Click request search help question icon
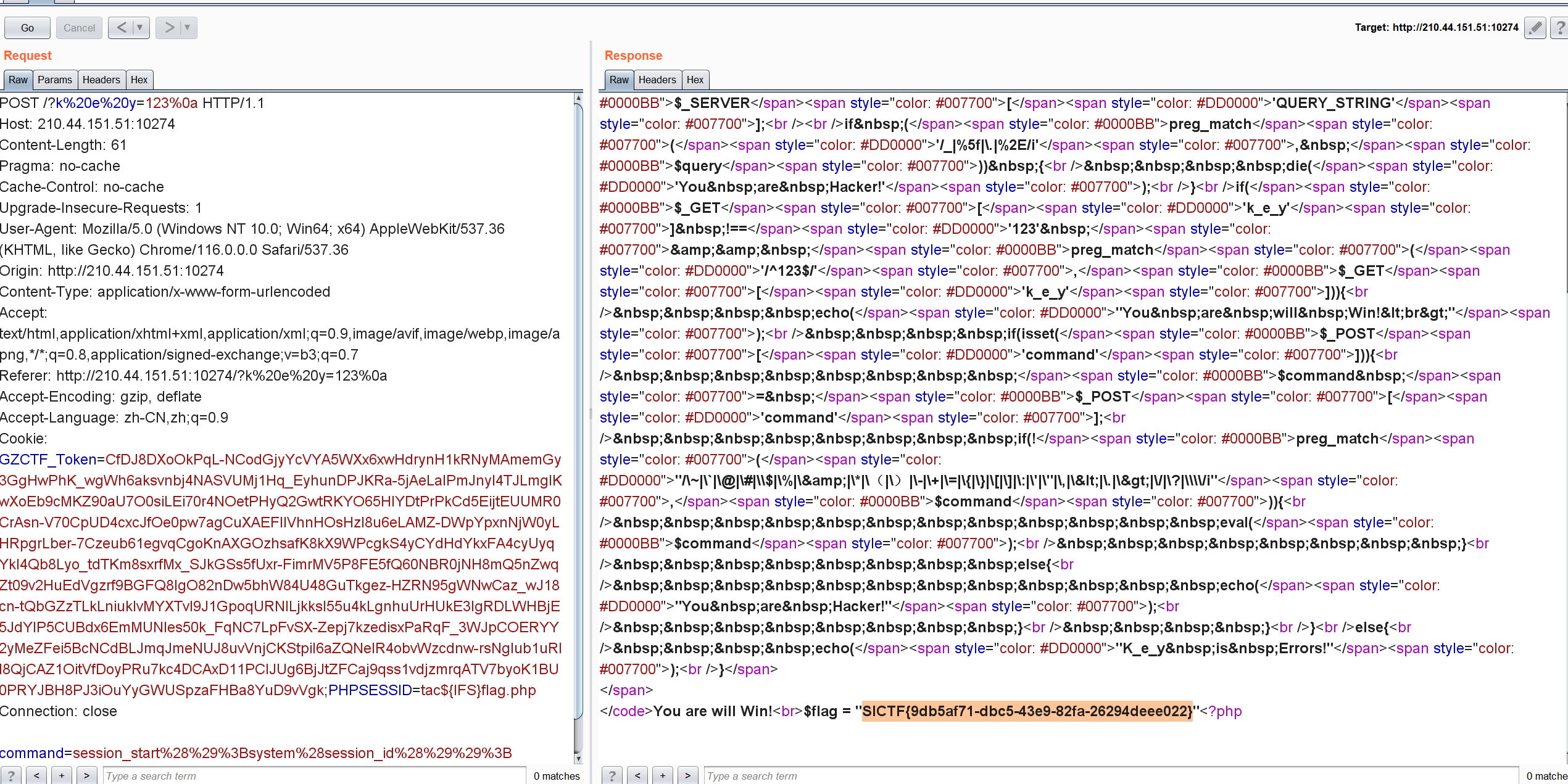This screenshot has height=784, width=1568. pyautogui.click(x=11, y=775)
